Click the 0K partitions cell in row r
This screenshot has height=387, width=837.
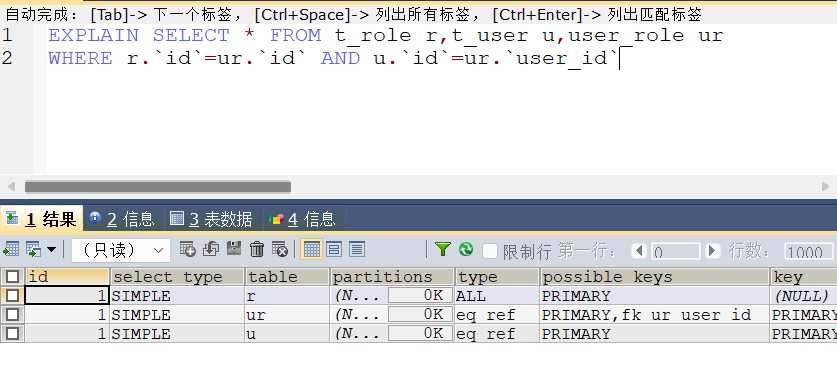tap(420, 296)
